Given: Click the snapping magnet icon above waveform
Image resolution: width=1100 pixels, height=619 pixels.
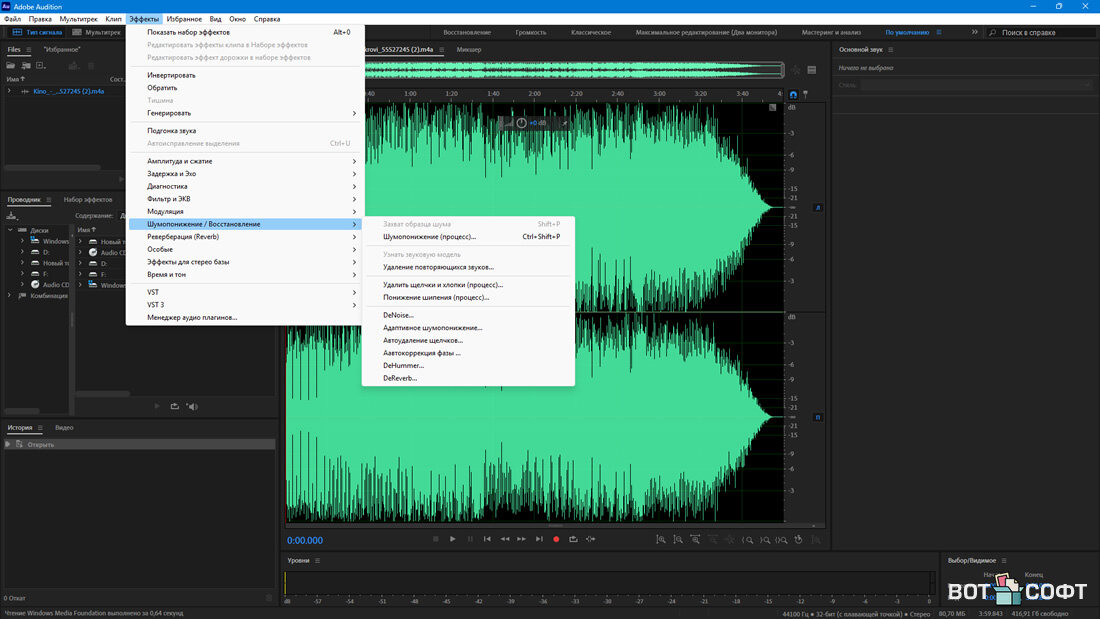Looking at the screenshot, I should tap(793, 94).
